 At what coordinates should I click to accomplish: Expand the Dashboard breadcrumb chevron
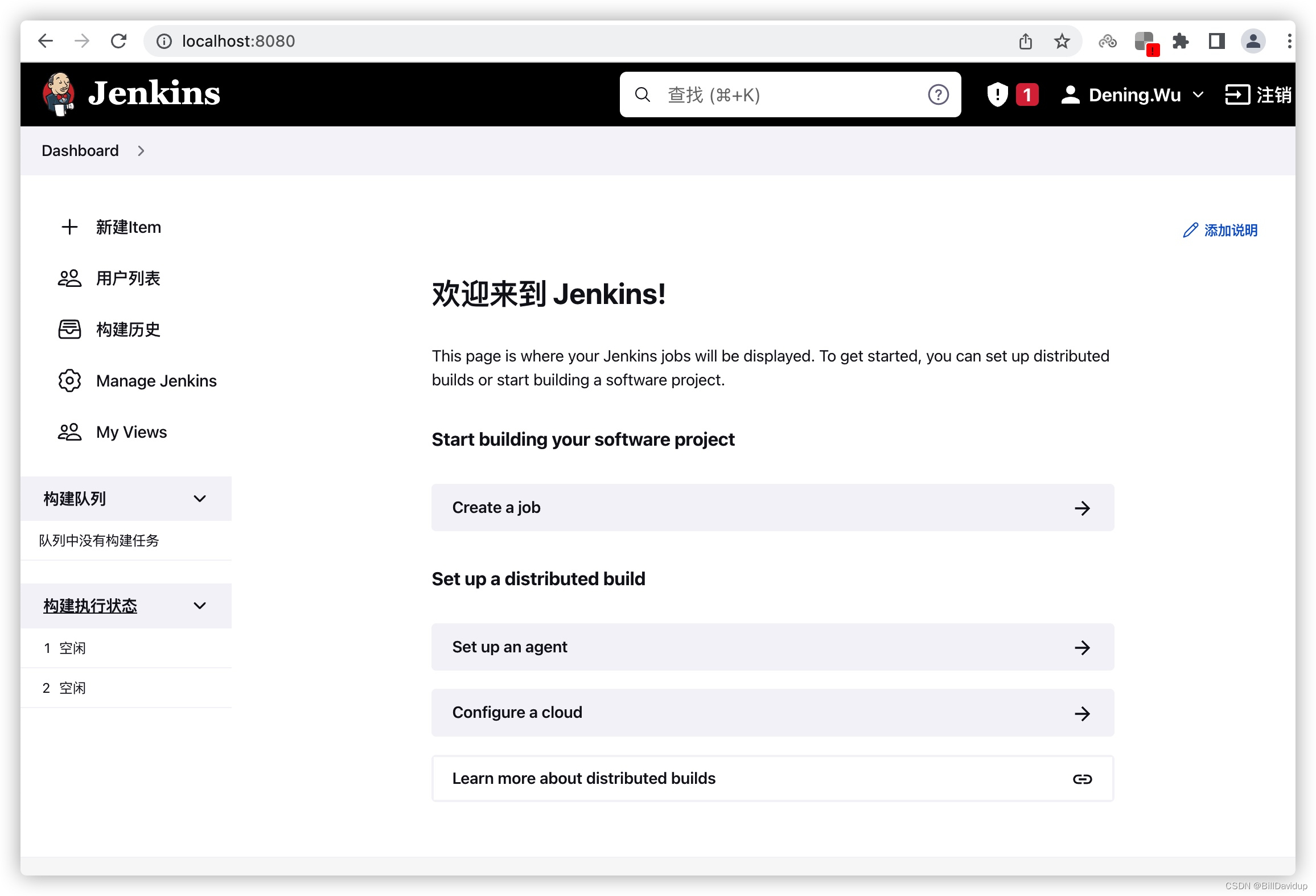coord(141,151)
